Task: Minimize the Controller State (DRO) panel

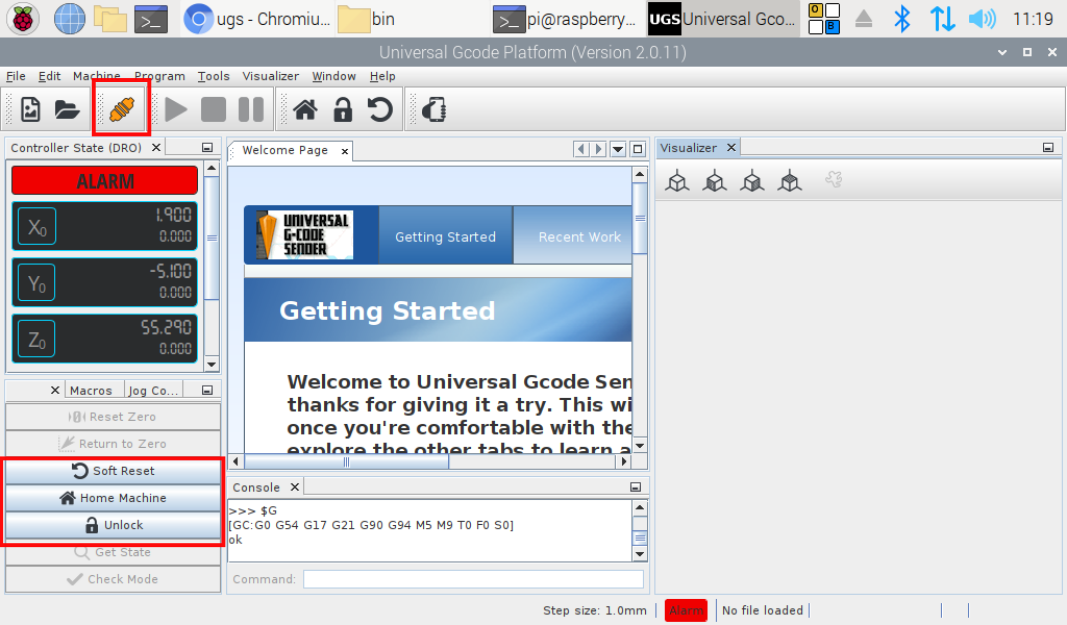Action: pos(208,148)
